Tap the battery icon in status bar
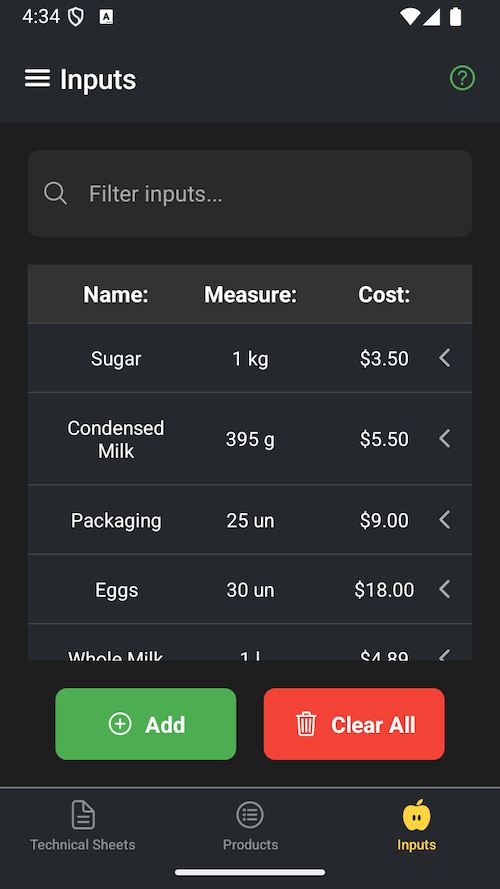This screenshot has width=500, height=889. tap(456, 16)
